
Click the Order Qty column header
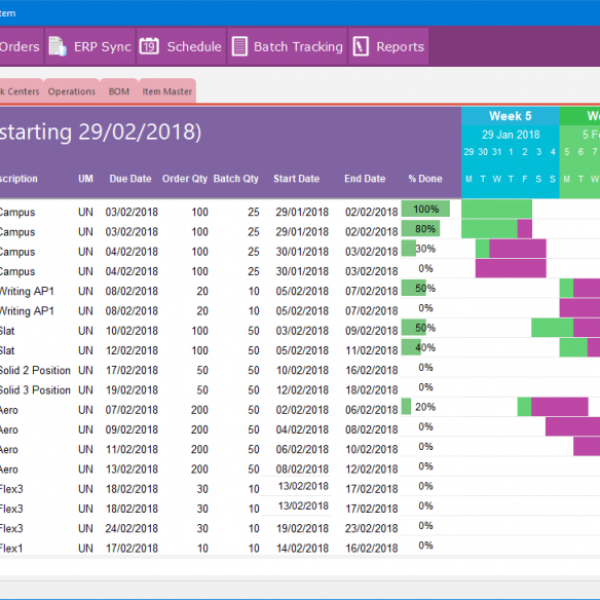point(184,179)
